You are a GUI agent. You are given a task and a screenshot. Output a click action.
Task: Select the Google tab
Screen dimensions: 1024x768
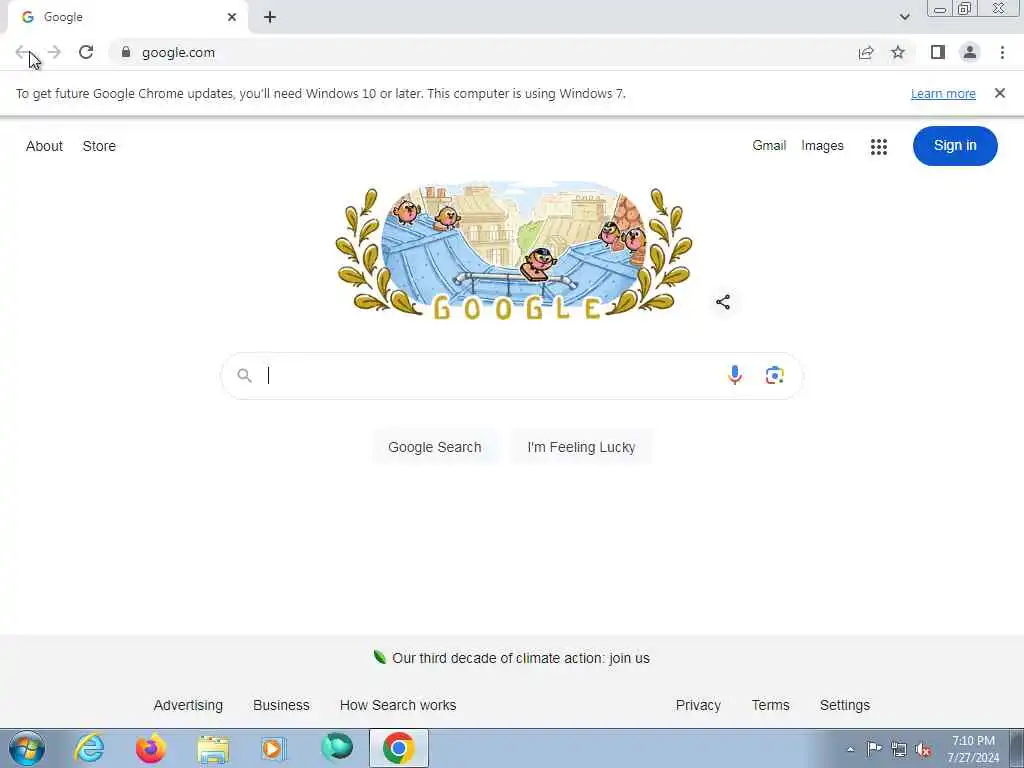(x=128, y=18)
